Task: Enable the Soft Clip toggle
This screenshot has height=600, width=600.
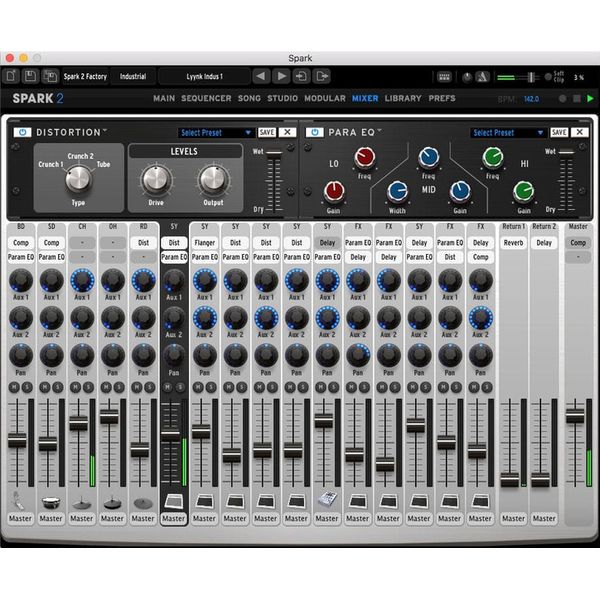Action: point(548,77)
